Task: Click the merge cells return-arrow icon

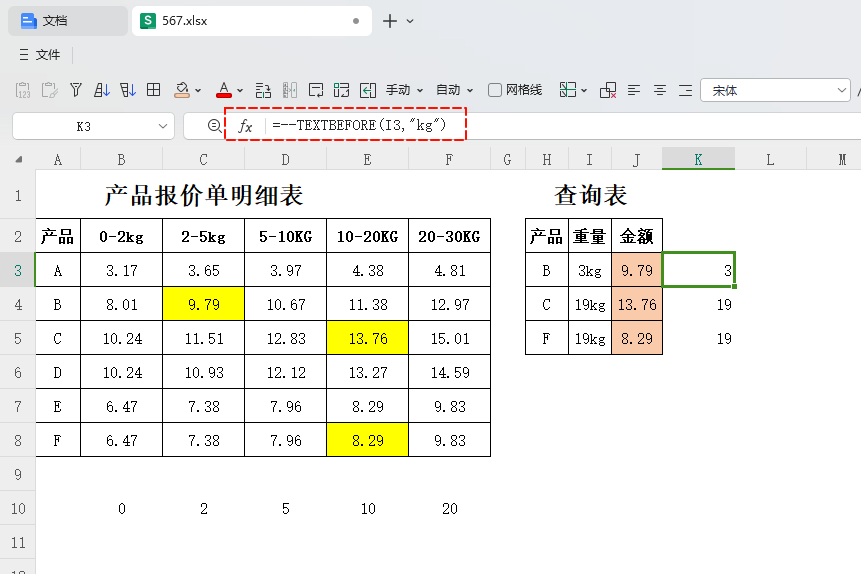Action: [x=316, y=90]
